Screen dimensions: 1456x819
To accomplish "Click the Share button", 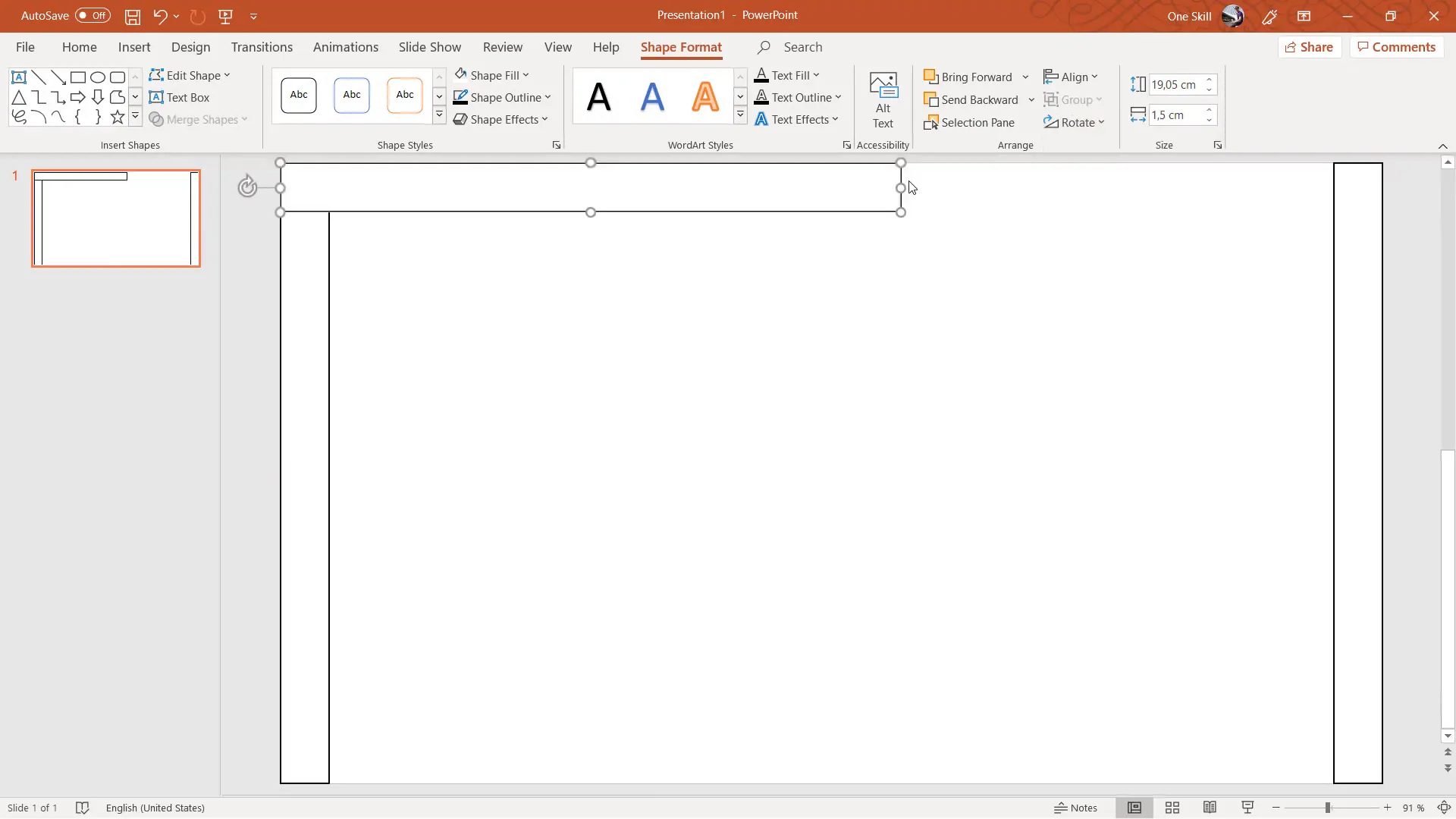I will [1310, 47].
